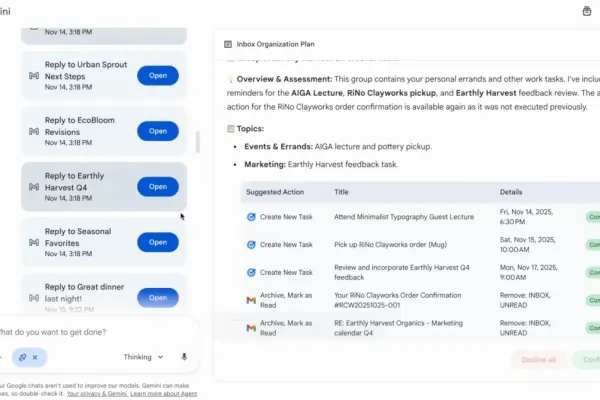The image size is (600, 400).
Task: Click Tasks icon for Pick up RiNo Clayworks row
Action: coord(251,245)
